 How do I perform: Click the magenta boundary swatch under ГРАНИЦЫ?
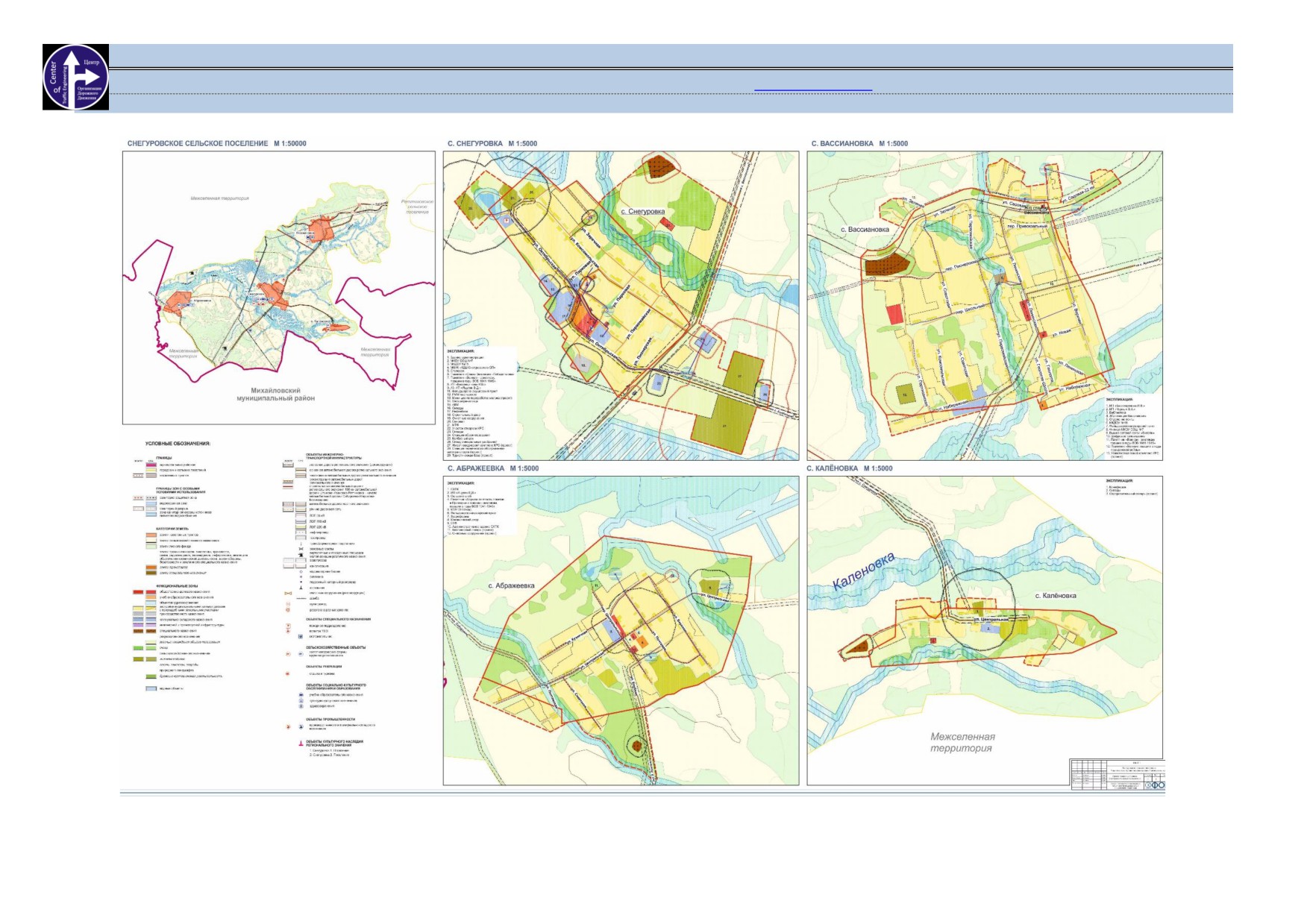[151, 465]
